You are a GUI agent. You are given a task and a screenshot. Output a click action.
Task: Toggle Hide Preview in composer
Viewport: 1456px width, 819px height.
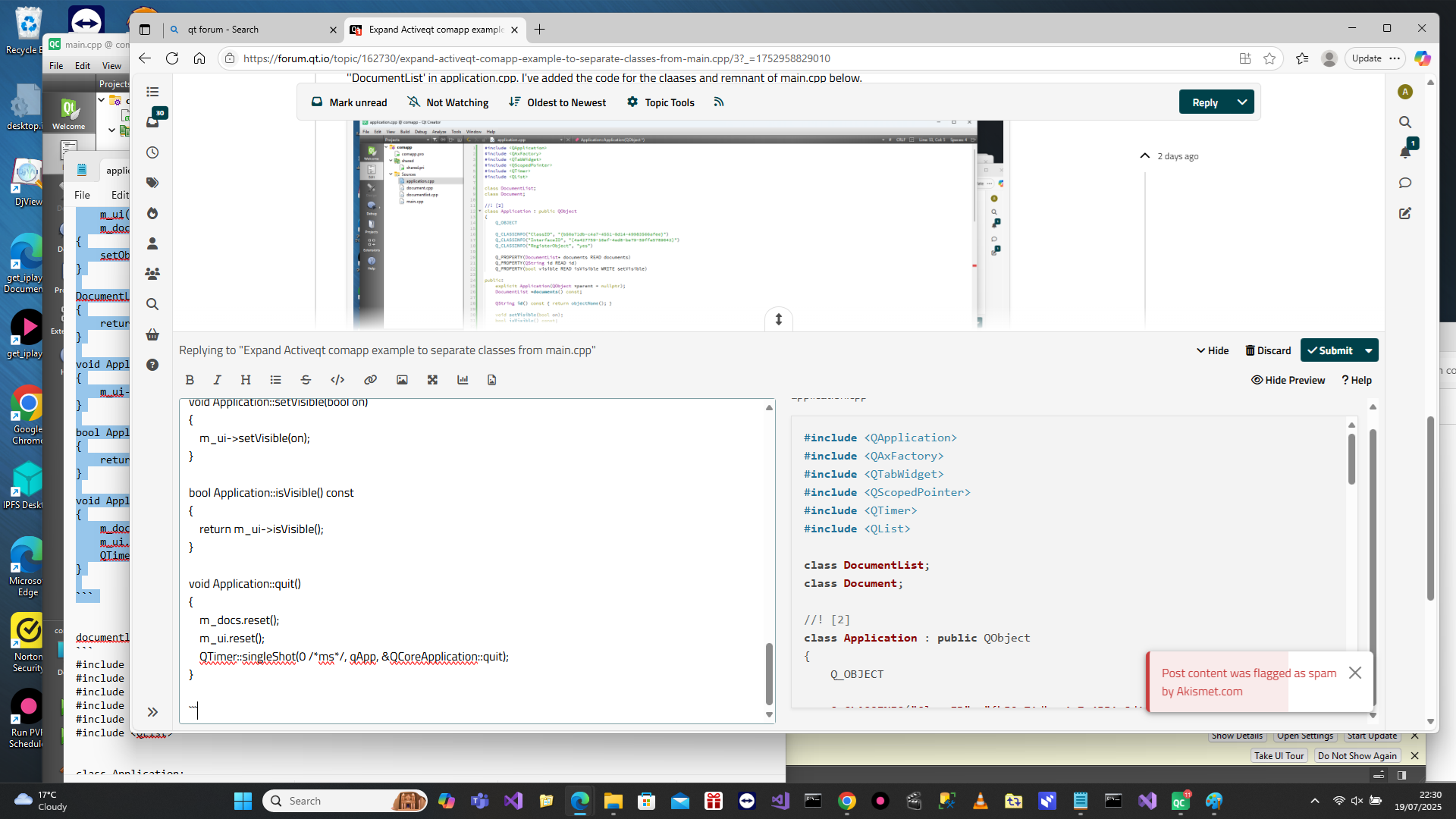click(1288, 380)
